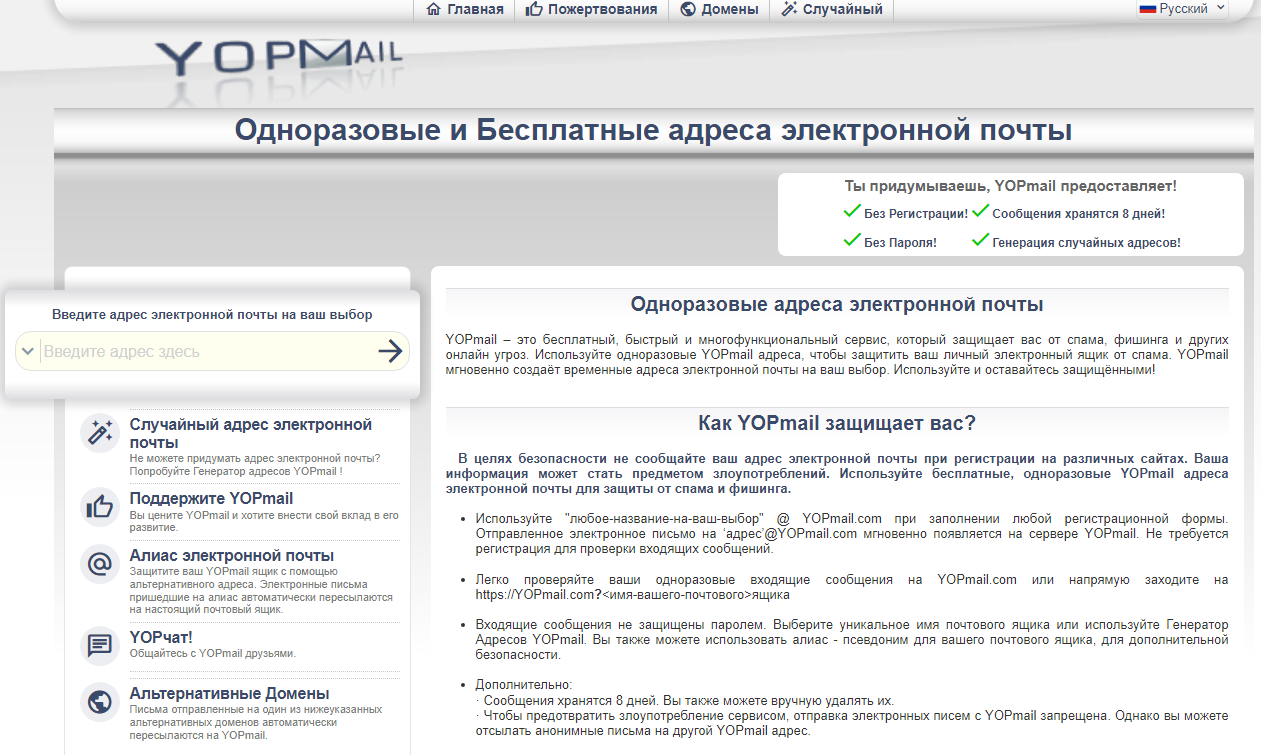Viewport: 1261px width, 755px height.
Task: Click the green checkmark beside Сообщения хранятся 8 дней!
Action: click(x=980, y=211)
